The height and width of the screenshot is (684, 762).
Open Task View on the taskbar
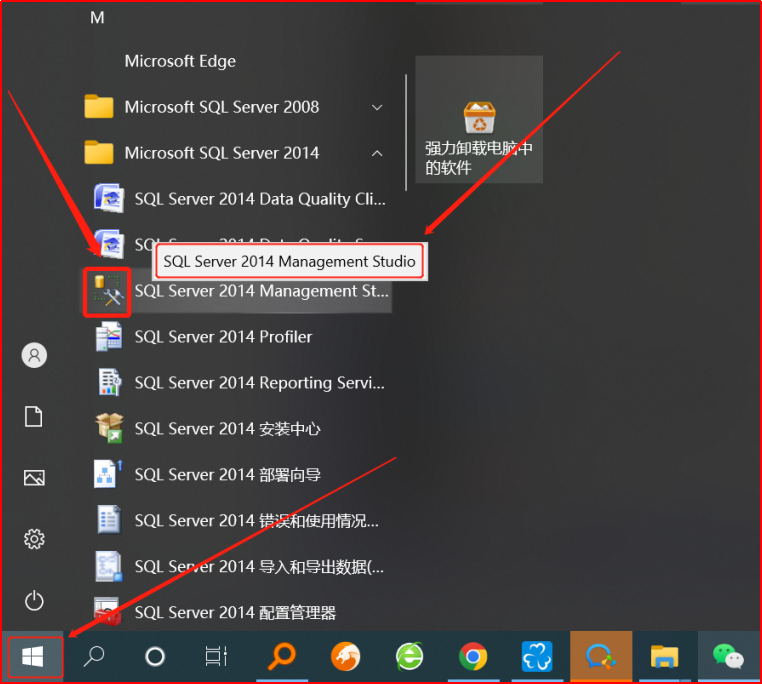pos(216,656)
